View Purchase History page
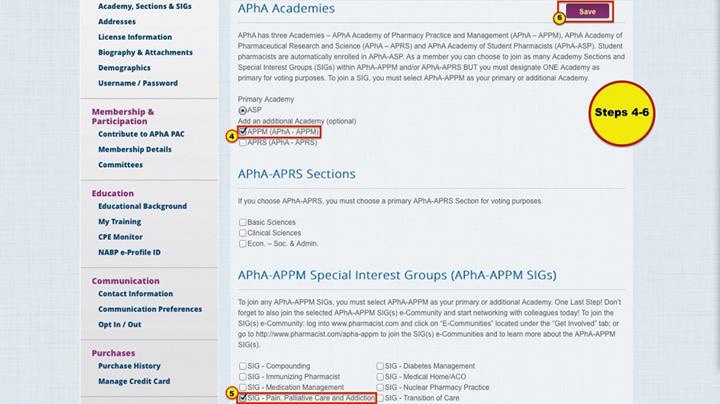720x404 pixels. [129, 366]
